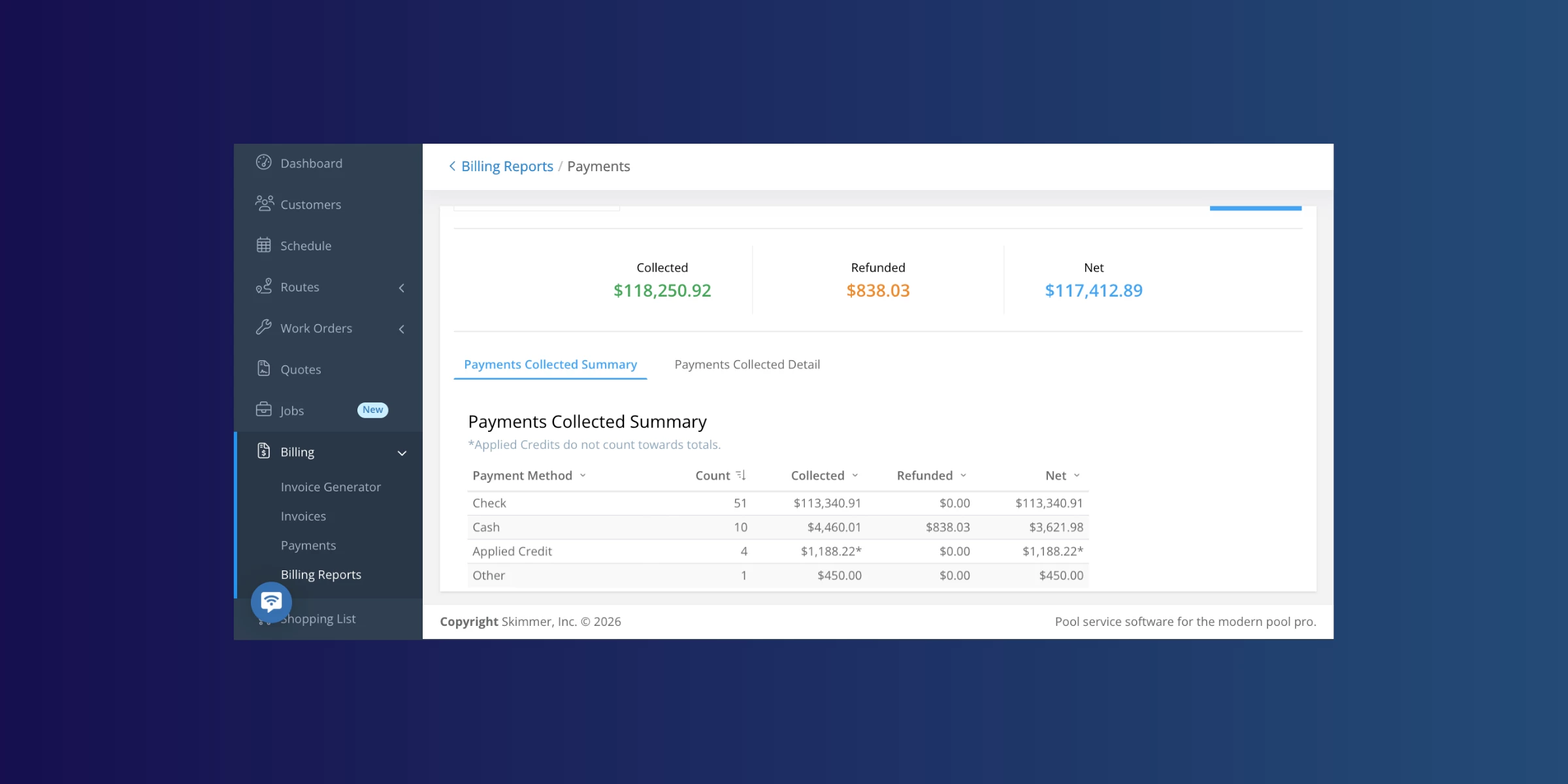Viewport: 1568px width, 784px height.
Task: Collapse the Billing menu chevron
Action: (x=402, y=453)
